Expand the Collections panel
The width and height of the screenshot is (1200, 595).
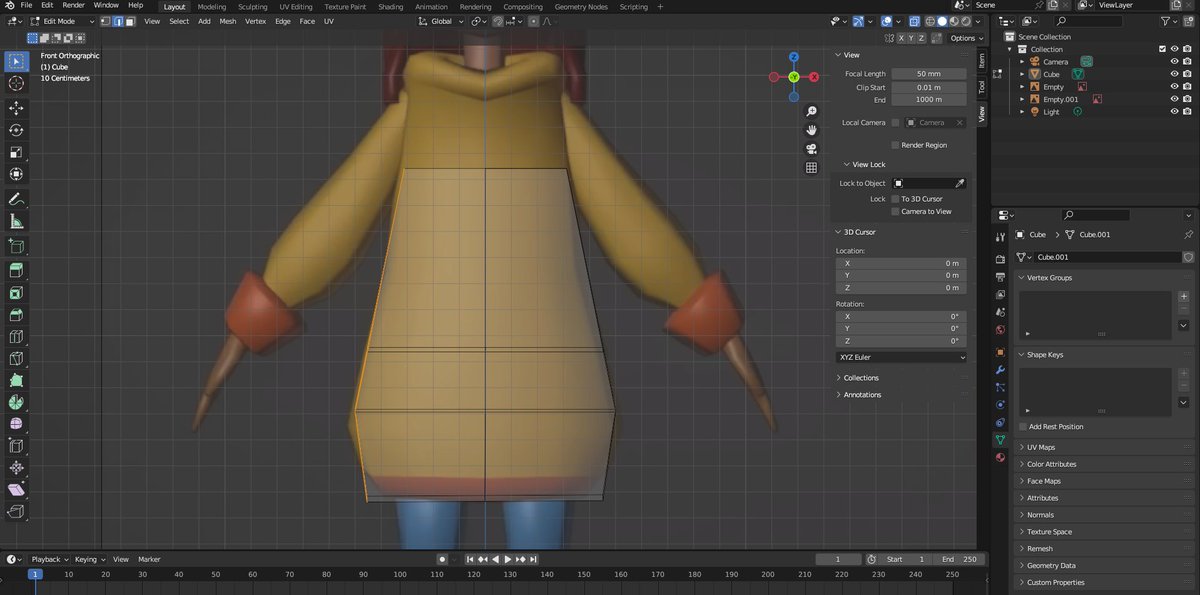point(861,378)
